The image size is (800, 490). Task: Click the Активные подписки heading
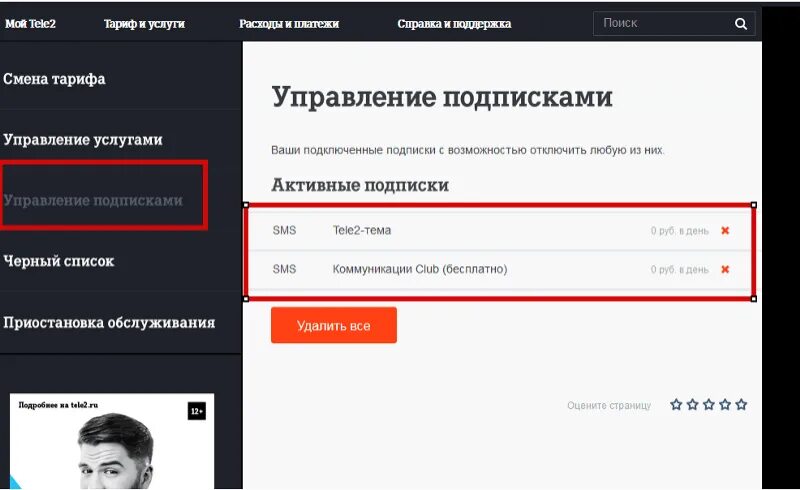pos(360,185)
